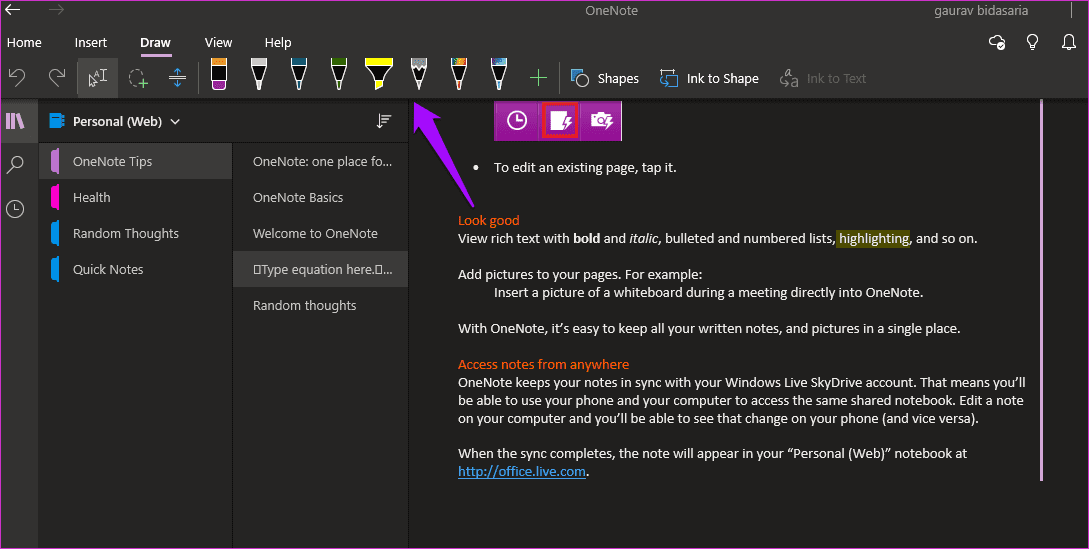Screen dimensions: 1089x549
Task: Follow the office.live.com link
Action: tap(522, 472)
